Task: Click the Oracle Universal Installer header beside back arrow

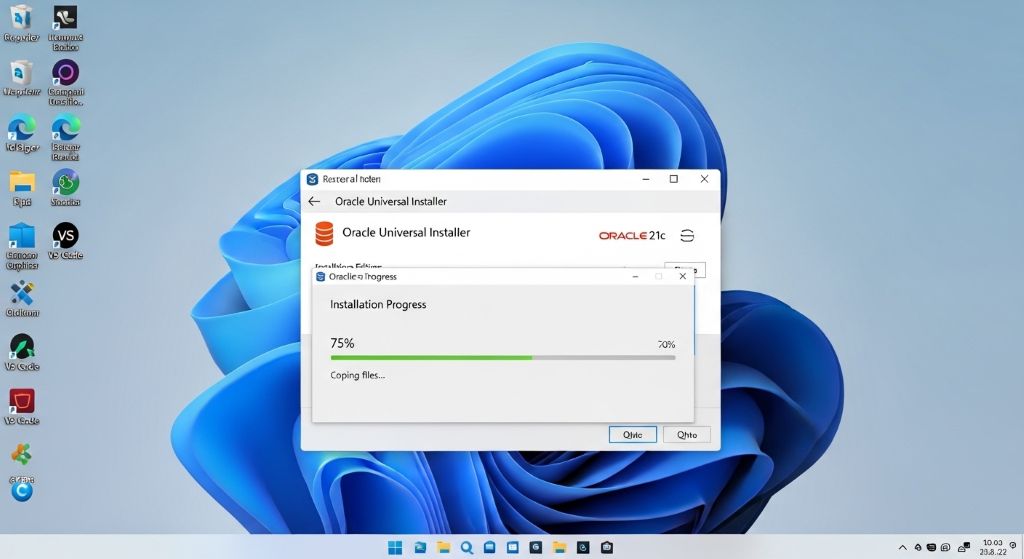Action: (391, 201)
